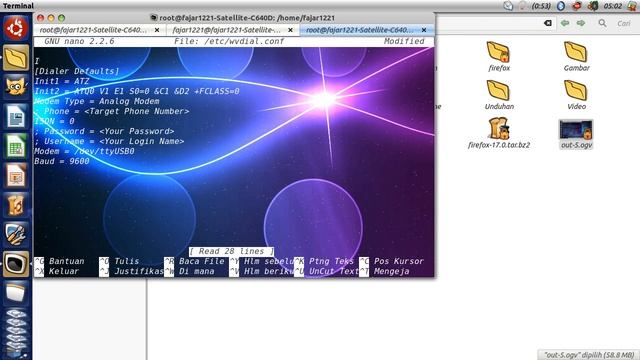Open the session user menu icon

(632, 6)
